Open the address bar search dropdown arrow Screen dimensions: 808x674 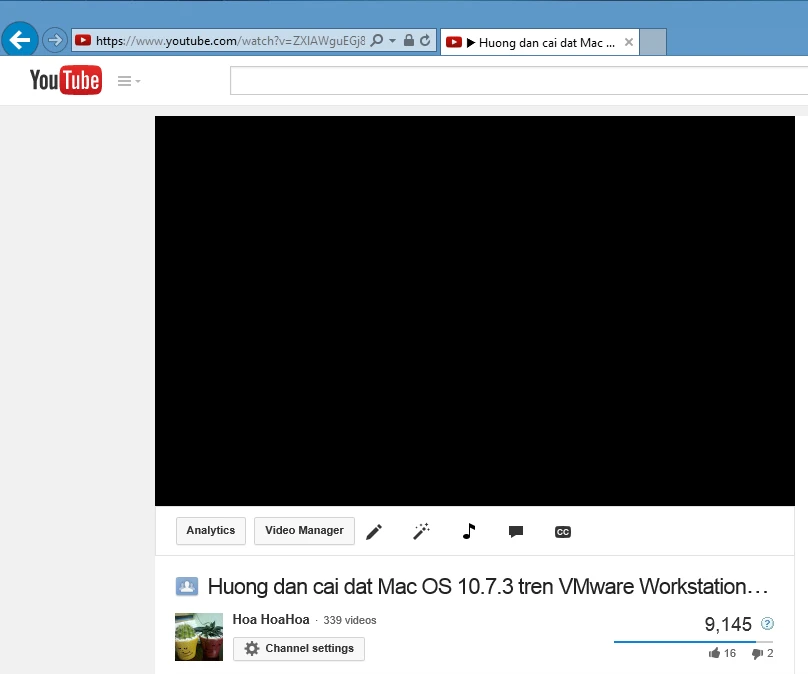pos(392,41)
